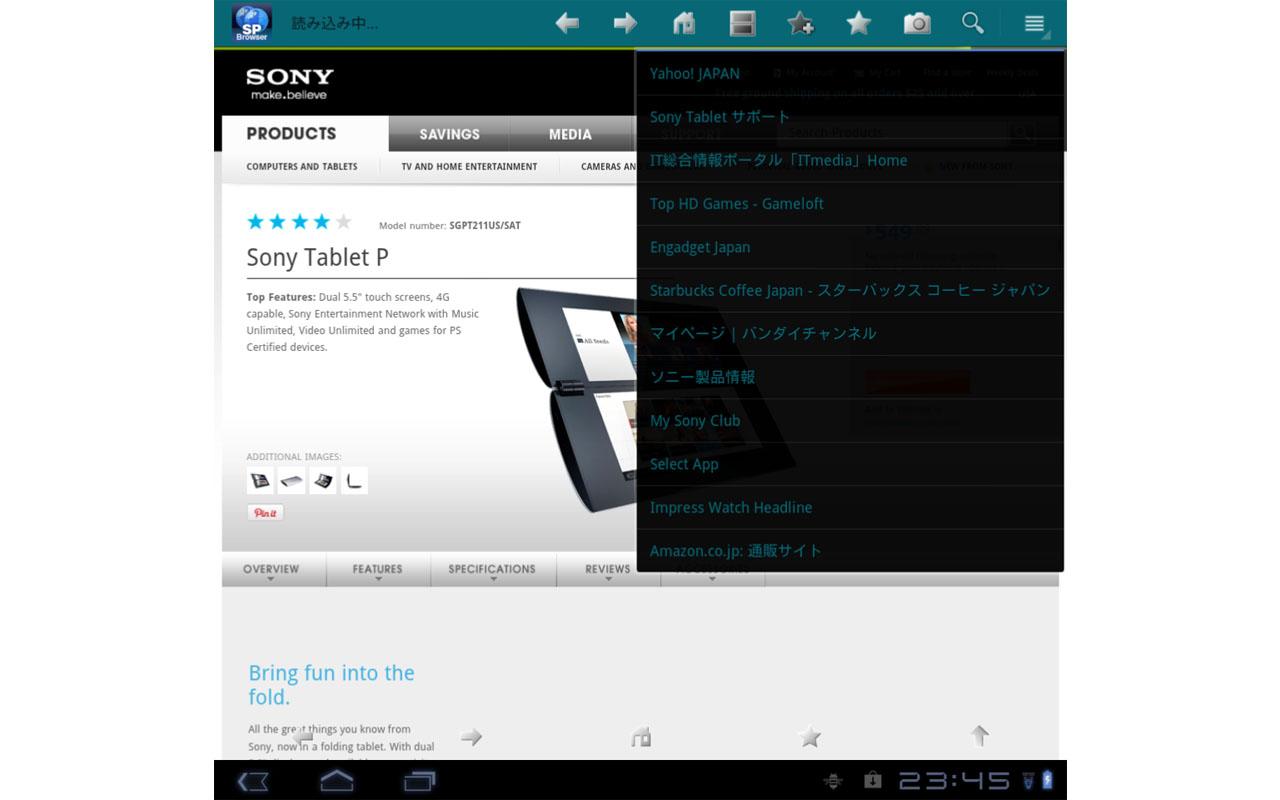Tap the Android Back button
The height and width of the screenshot is (800, 1280).
coord(253,781)
